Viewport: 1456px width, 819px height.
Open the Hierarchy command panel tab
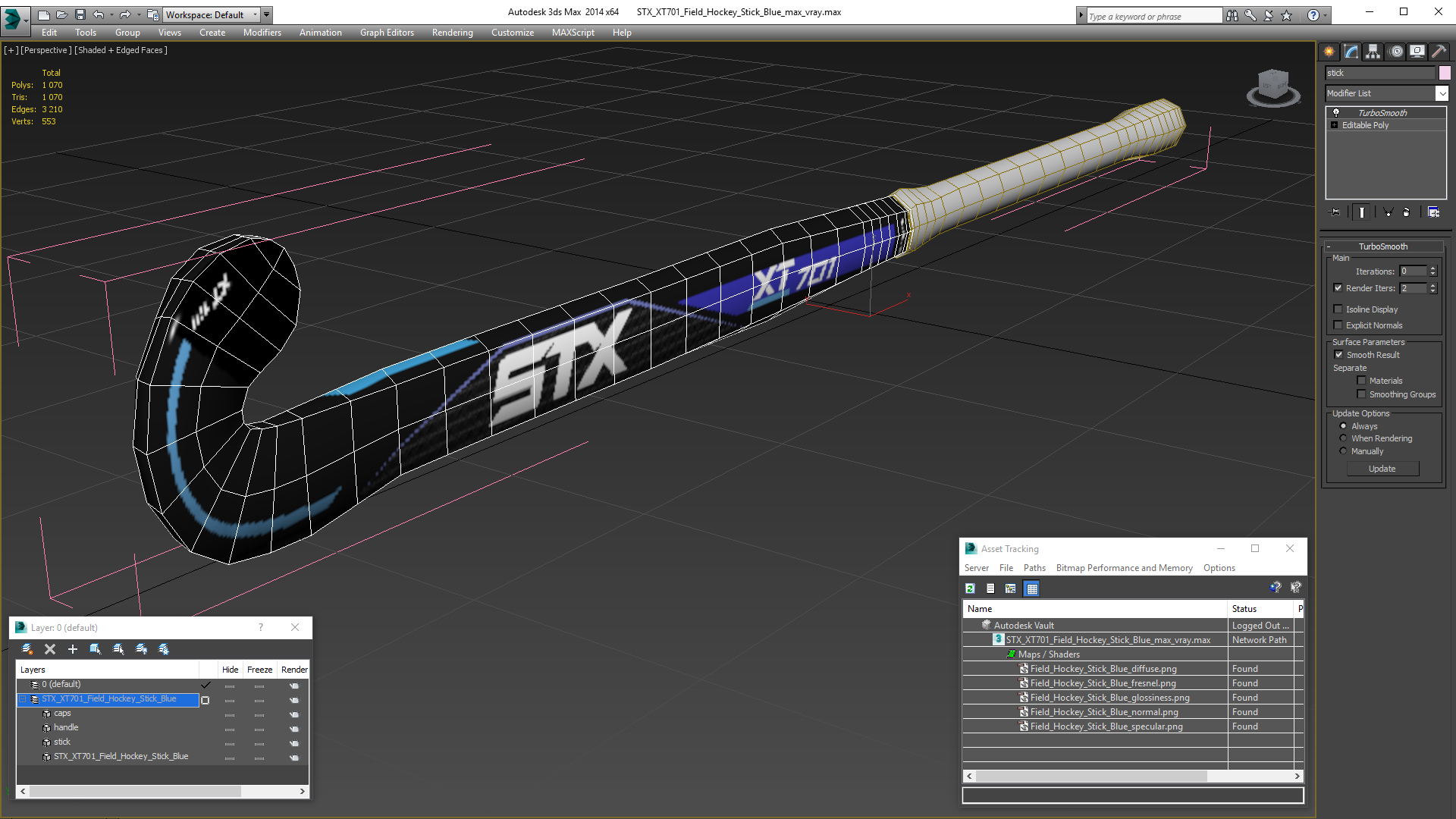coord(1373,52)
